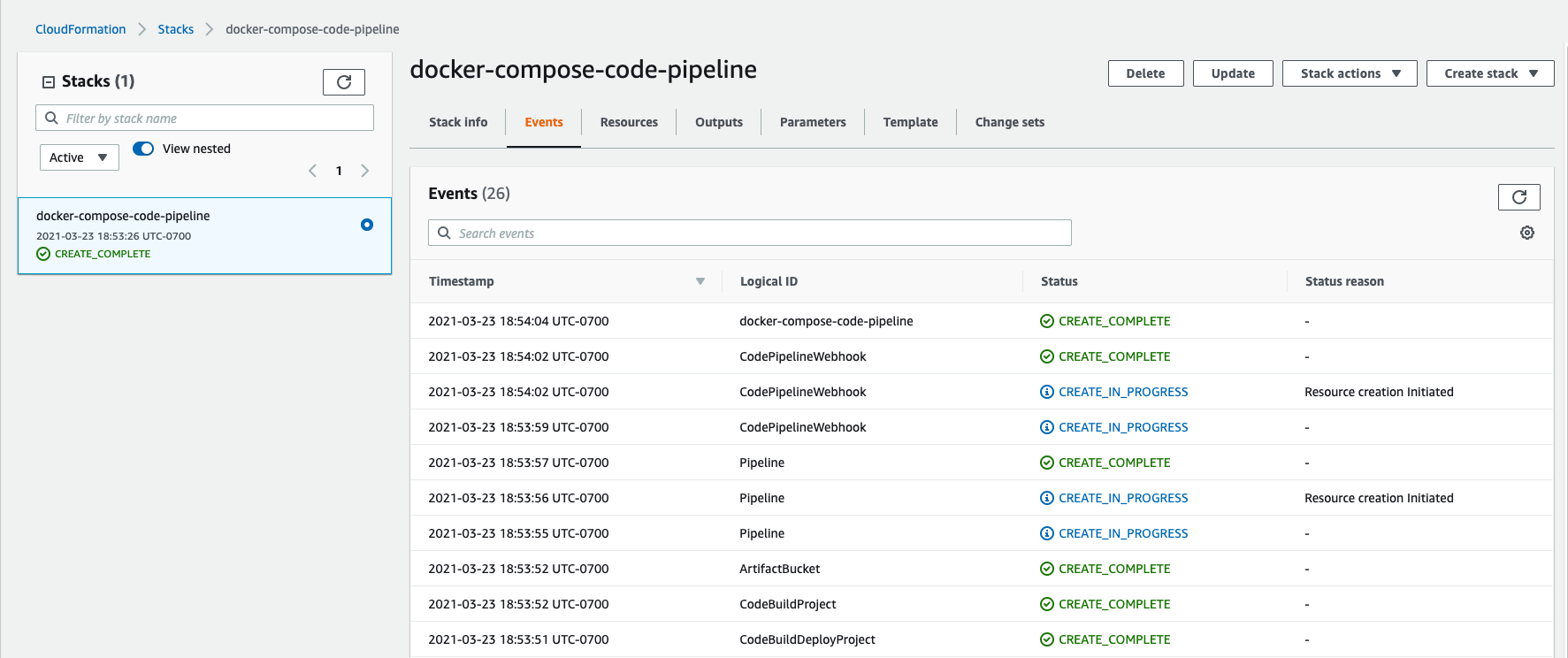
Task: Click the stack name filter search icon
Action: pos(52,118)
